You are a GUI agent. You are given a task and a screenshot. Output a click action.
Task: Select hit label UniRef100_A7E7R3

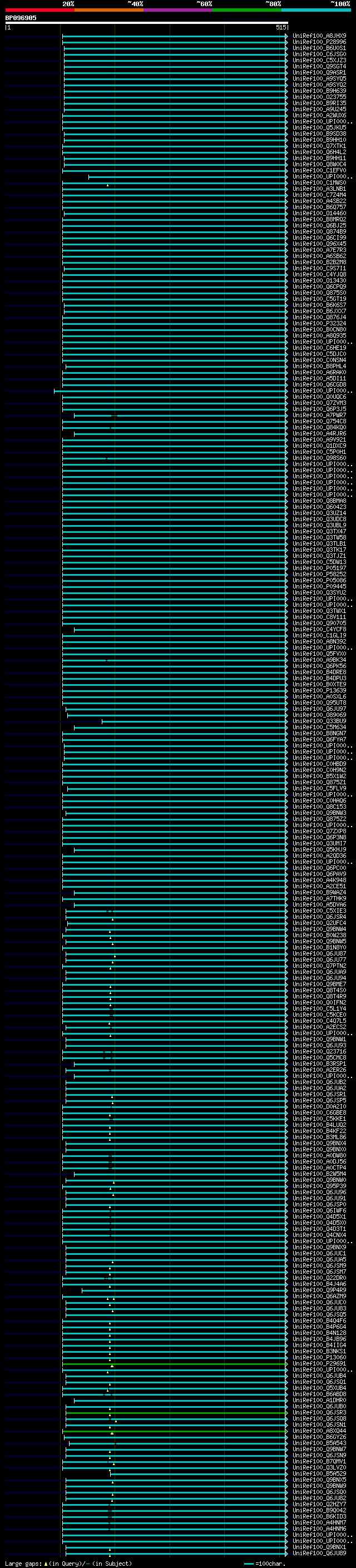(x=319, y=250)
